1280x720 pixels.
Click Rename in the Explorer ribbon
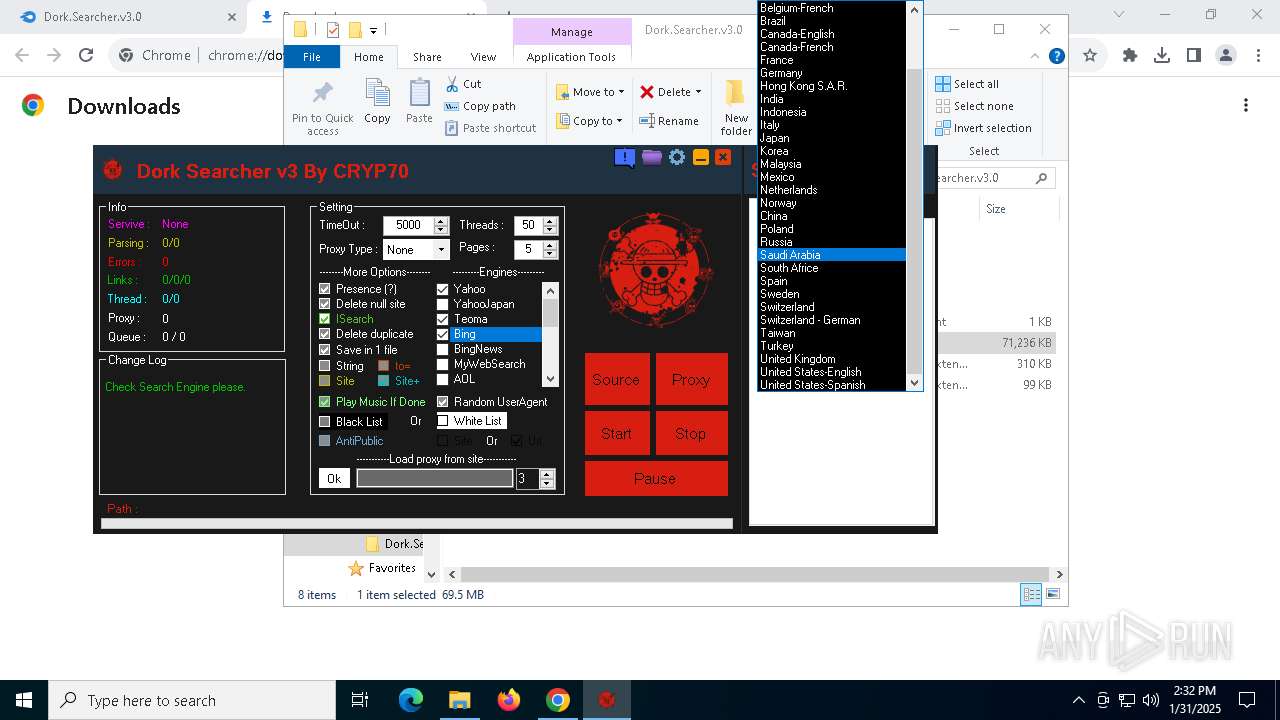coord(669,121)
